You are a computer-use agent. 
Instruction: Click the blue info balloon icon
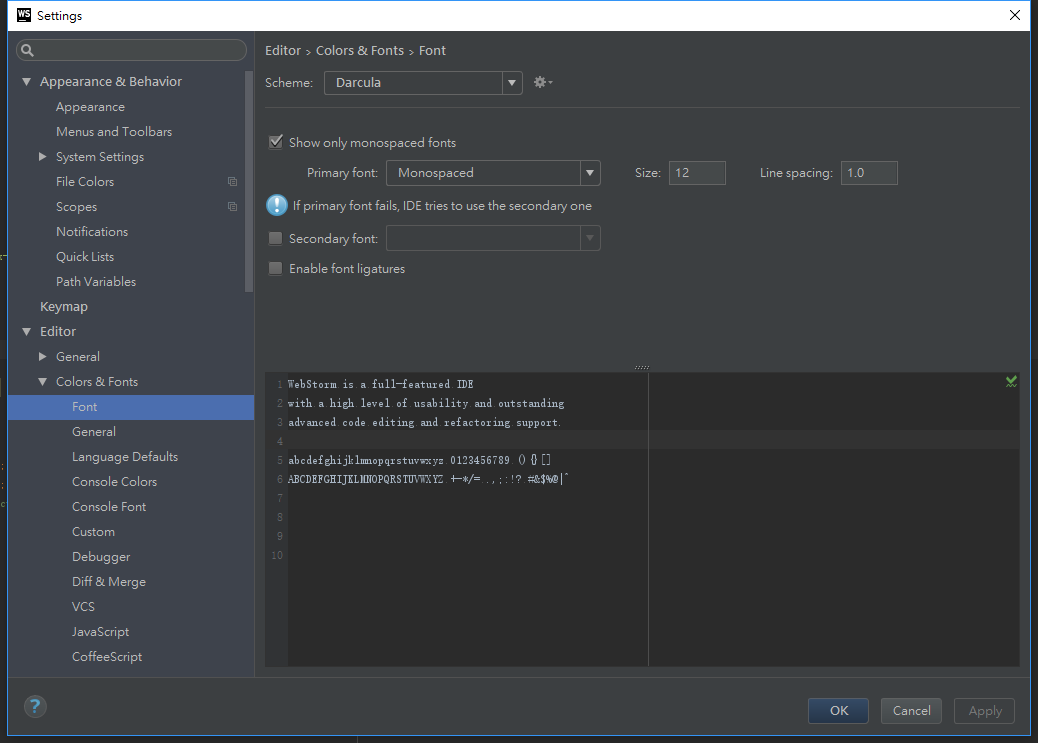pos(276,206)
